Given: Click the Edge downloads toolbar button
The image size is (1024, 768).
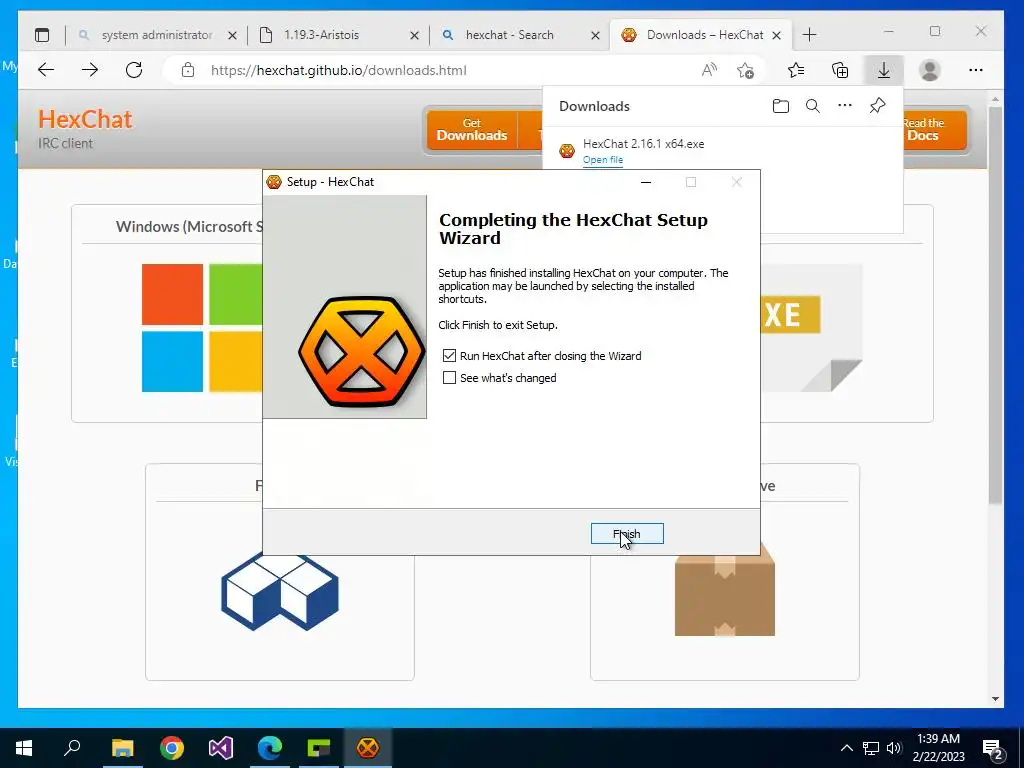Looking at the screenshot, I should click(x=884, y=70).
